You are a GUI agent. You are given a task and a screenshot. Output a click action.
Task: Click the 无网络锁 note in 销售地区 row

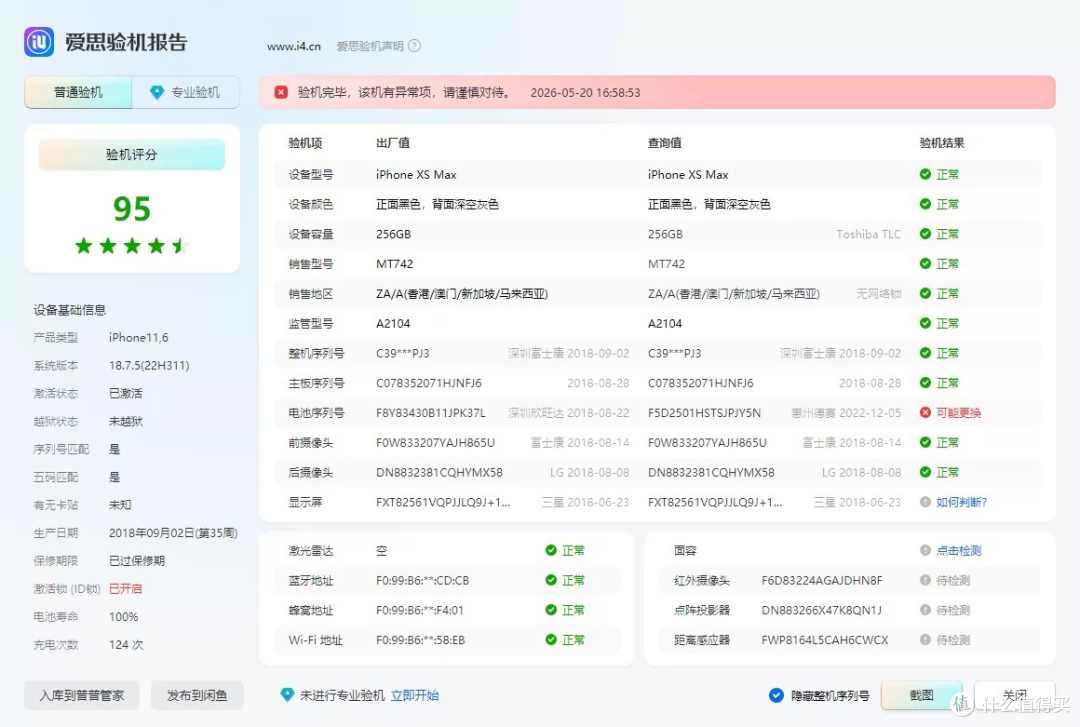[x=878, y=294]
